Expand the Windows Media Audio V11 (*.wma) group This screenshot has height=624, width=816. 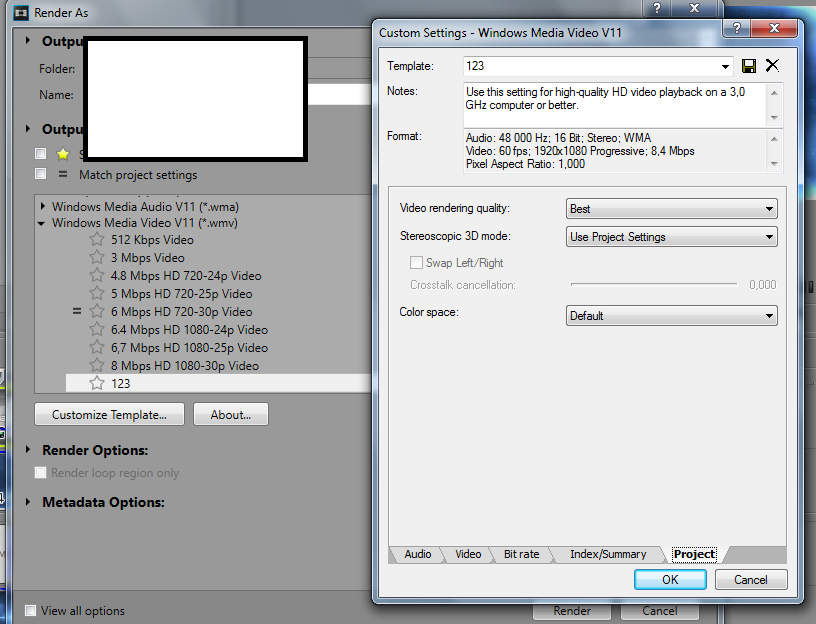tap(43, 206)
